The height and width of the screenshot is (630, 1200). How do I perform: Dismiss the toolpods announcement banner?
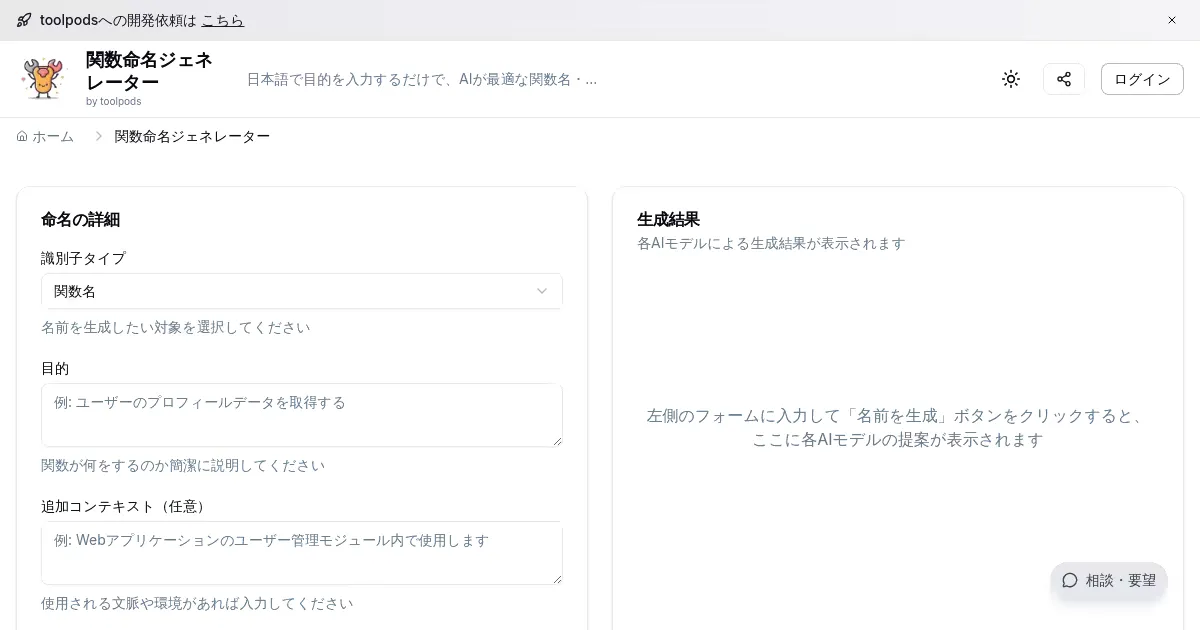coord(1172,20)
